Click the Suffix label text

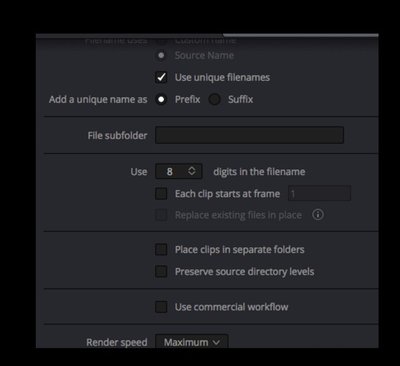pyautogui.click(x=240, y=99)
